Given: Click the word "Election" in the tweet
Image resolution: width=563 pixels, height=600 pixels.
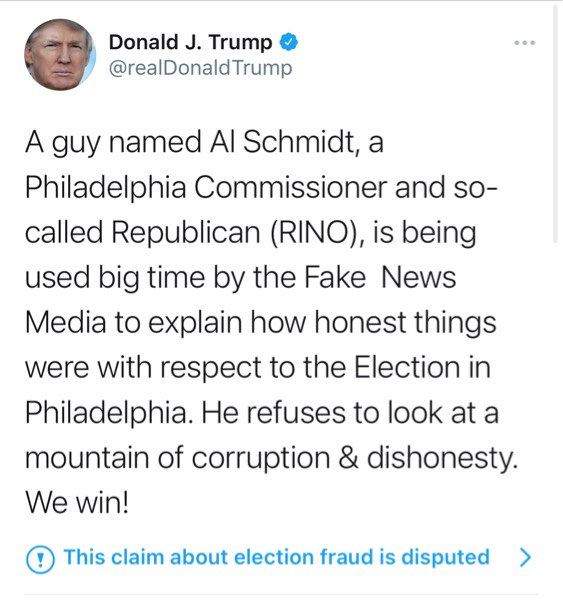Looking at the screenshot, I should tap(406, 367).
